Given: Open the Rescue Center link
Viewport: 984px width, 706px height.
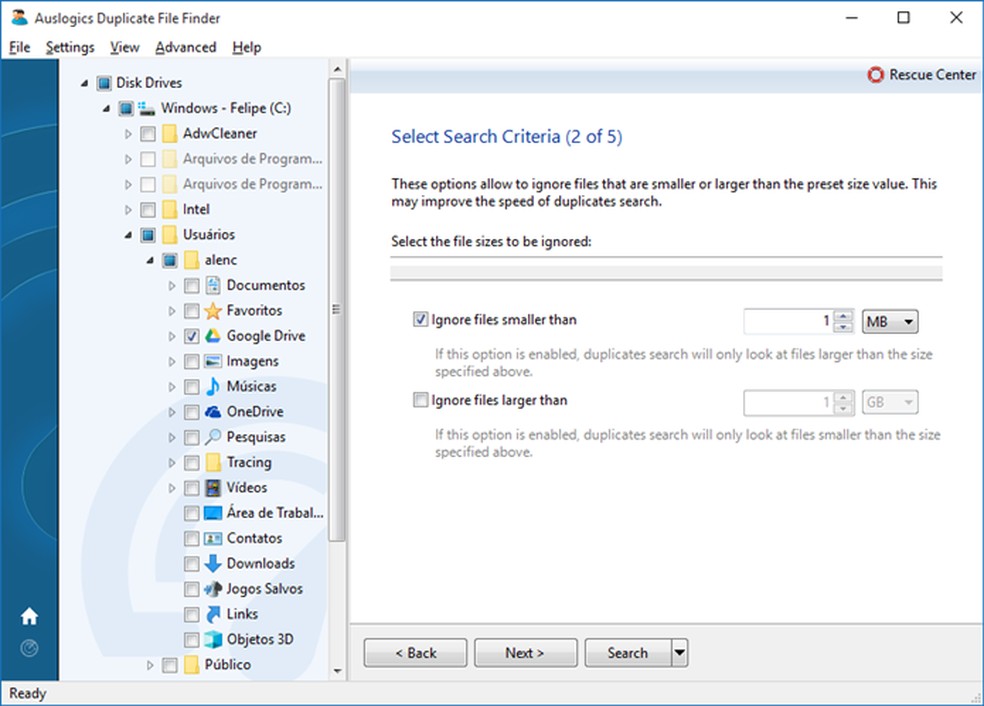Looking at the screenshot, I should [932, 75].
